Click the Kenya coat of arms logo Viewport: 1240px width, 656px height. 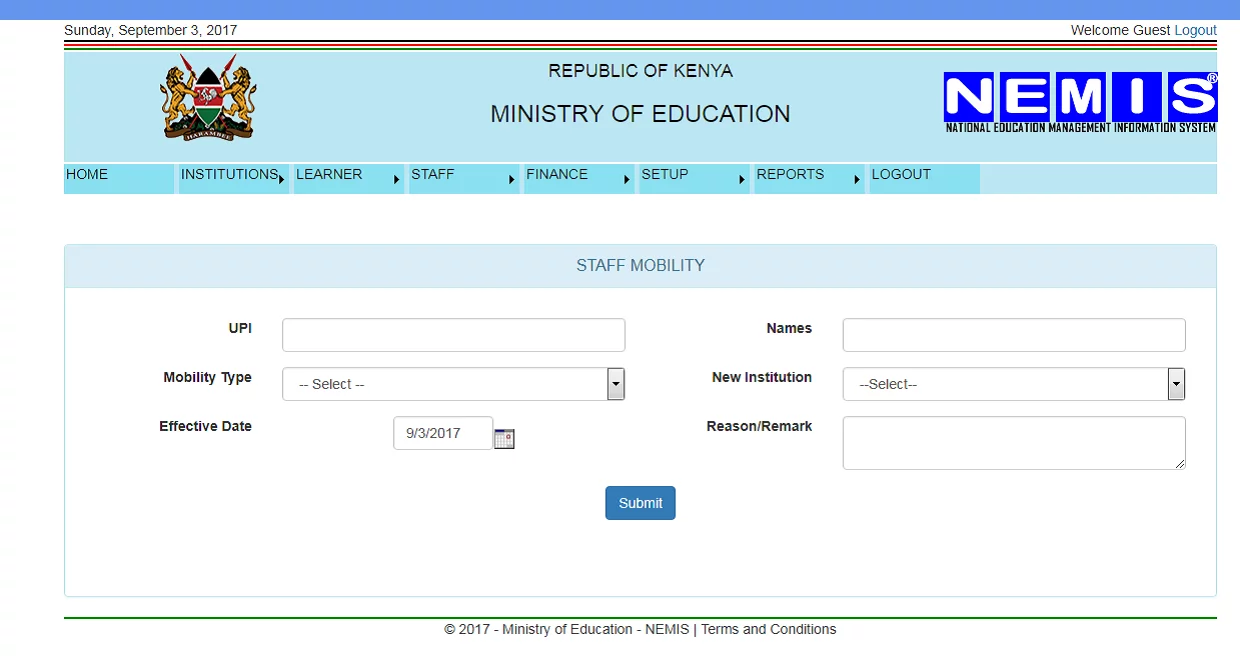(x=208, y=97)
